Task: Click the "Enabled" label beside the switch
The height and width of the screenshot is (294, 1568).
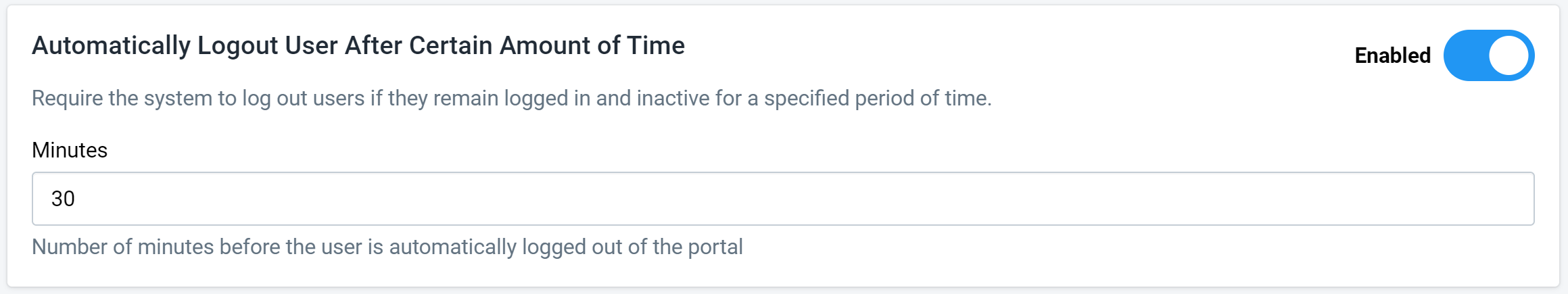Action: 1392,55
